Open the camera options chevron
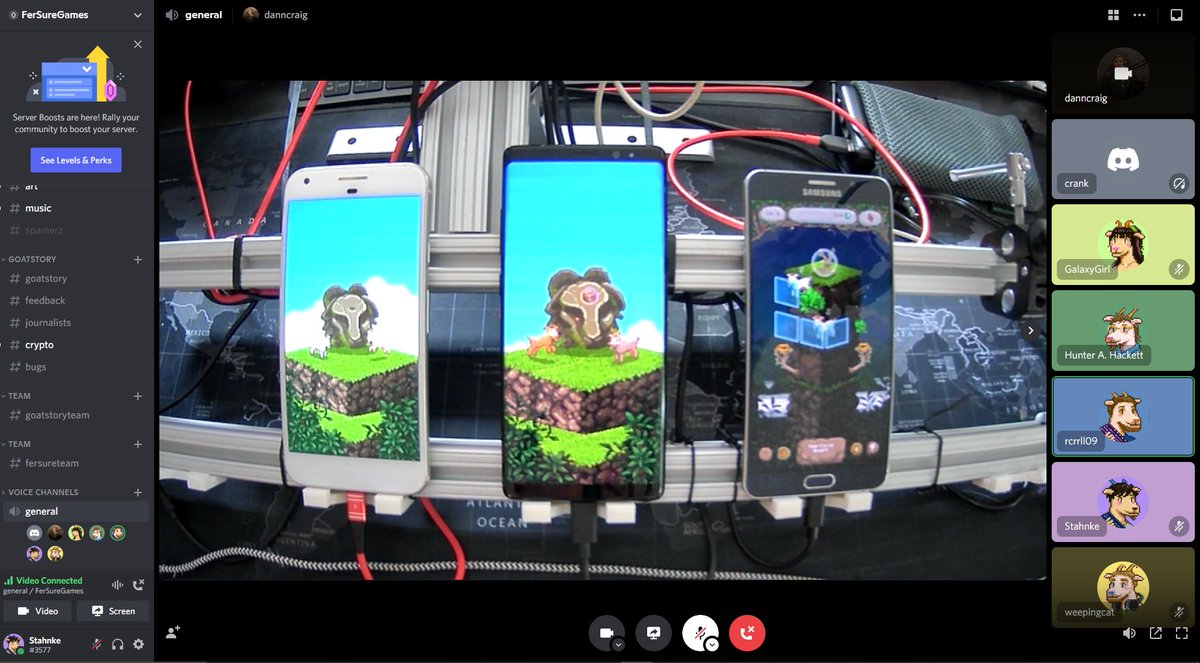Screen dimensions: 1200x663 (618, 645)
